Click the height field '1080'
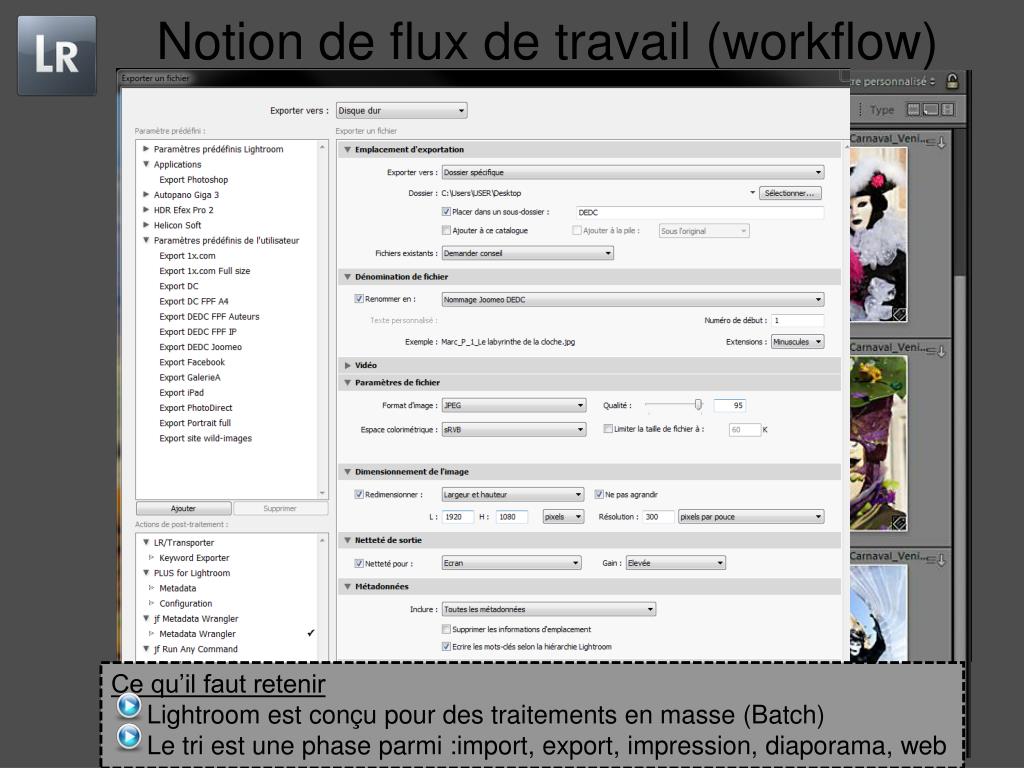This screenshot has height=768, width=1024. [513, 517]
